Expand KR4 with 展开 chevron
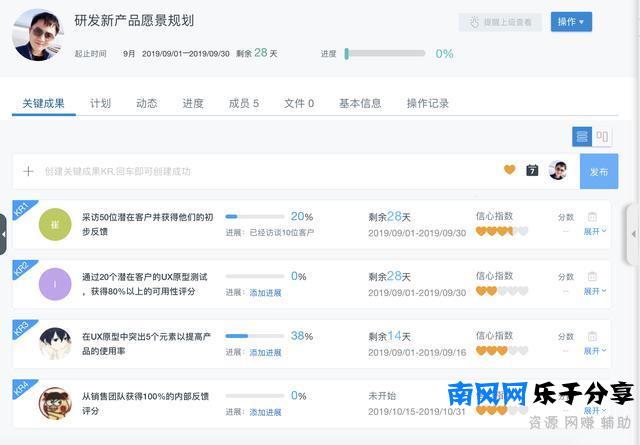Screen dimensions: 640x445 click(x=595, y=410)
